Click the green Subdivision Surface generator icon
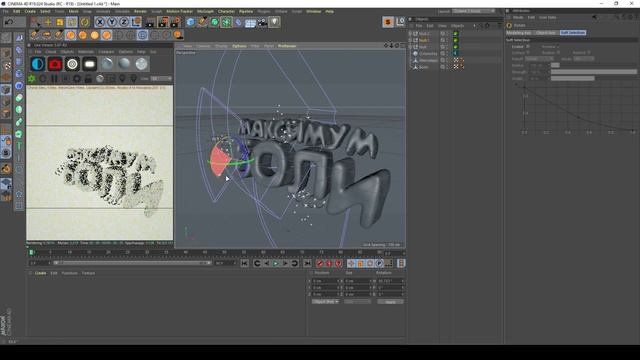The height and width of the screenshot is (360, 640). (214, 22)
